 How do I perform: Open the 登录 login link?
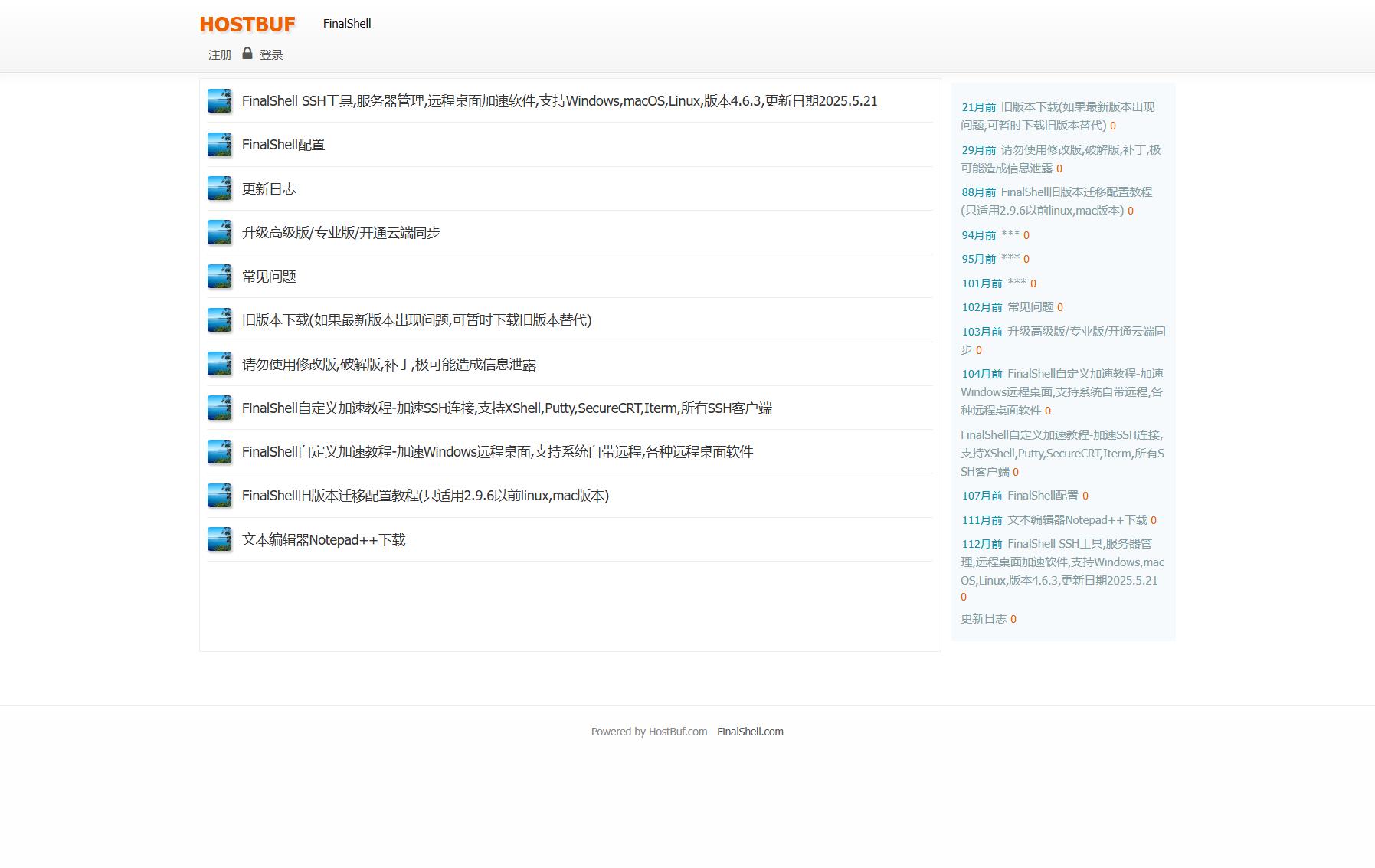(271, 55)
